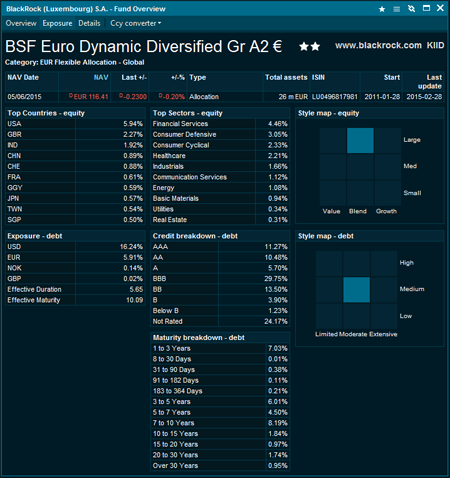This screenshot has width=450, height=478.
Task: Select the GGY country row
Action: pyautogui.click(x=75, y=188)
